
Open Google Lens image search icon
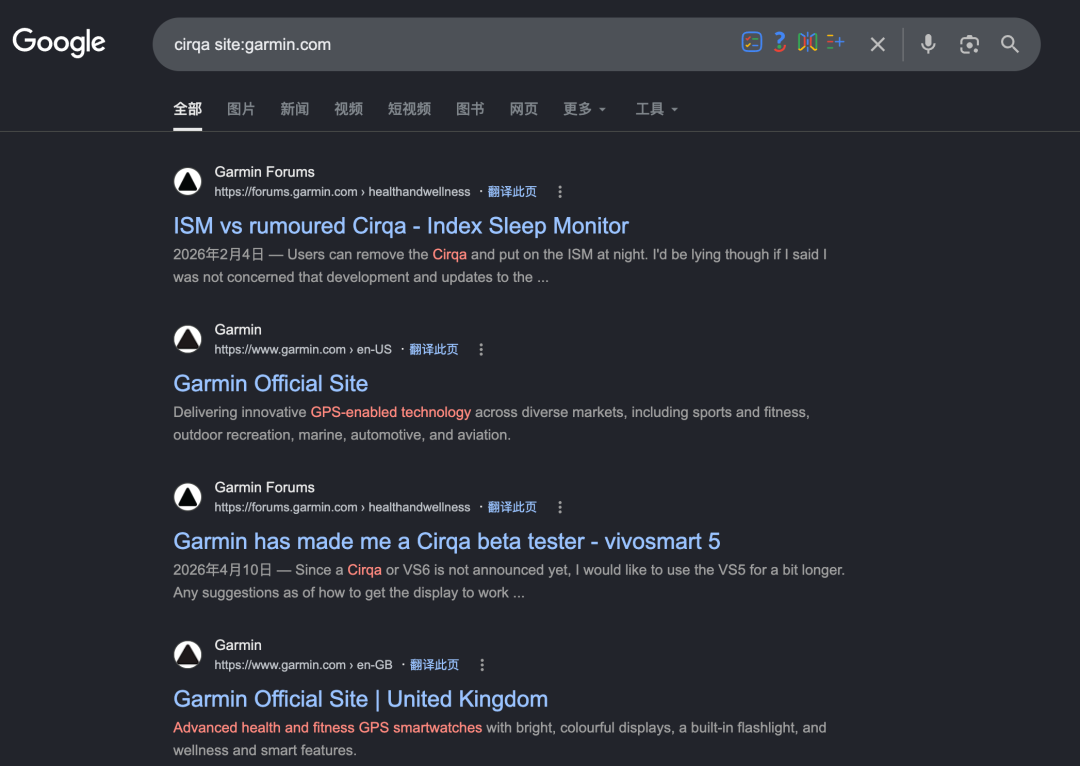coord(969,44)
